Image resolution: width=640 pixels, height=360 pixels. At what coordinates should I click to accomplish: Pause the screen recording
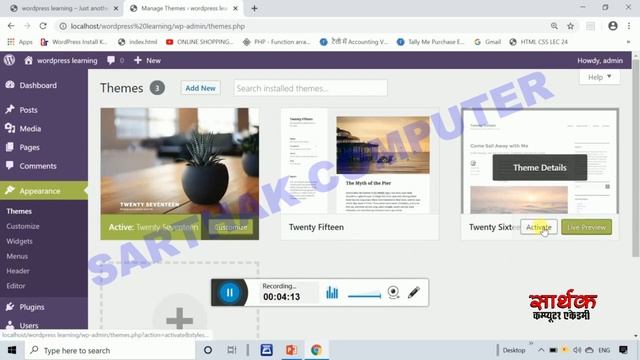229,292
